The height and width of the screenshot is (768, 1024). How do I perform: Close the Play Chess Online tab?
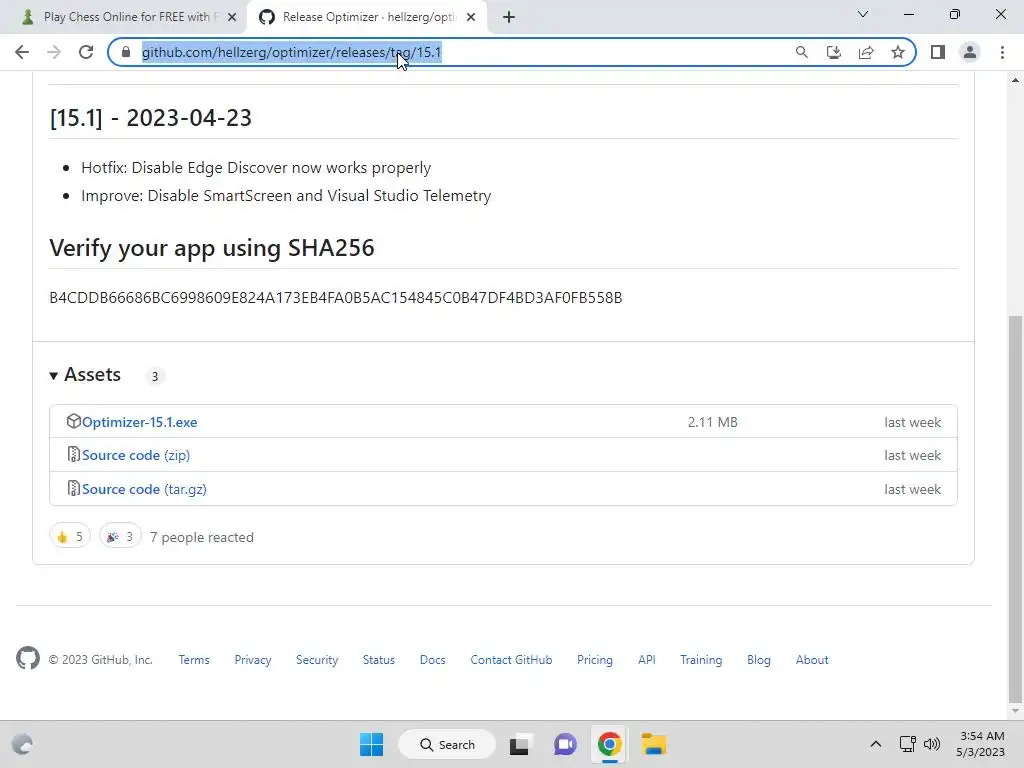pyautogui.click(x=232, y=17)
